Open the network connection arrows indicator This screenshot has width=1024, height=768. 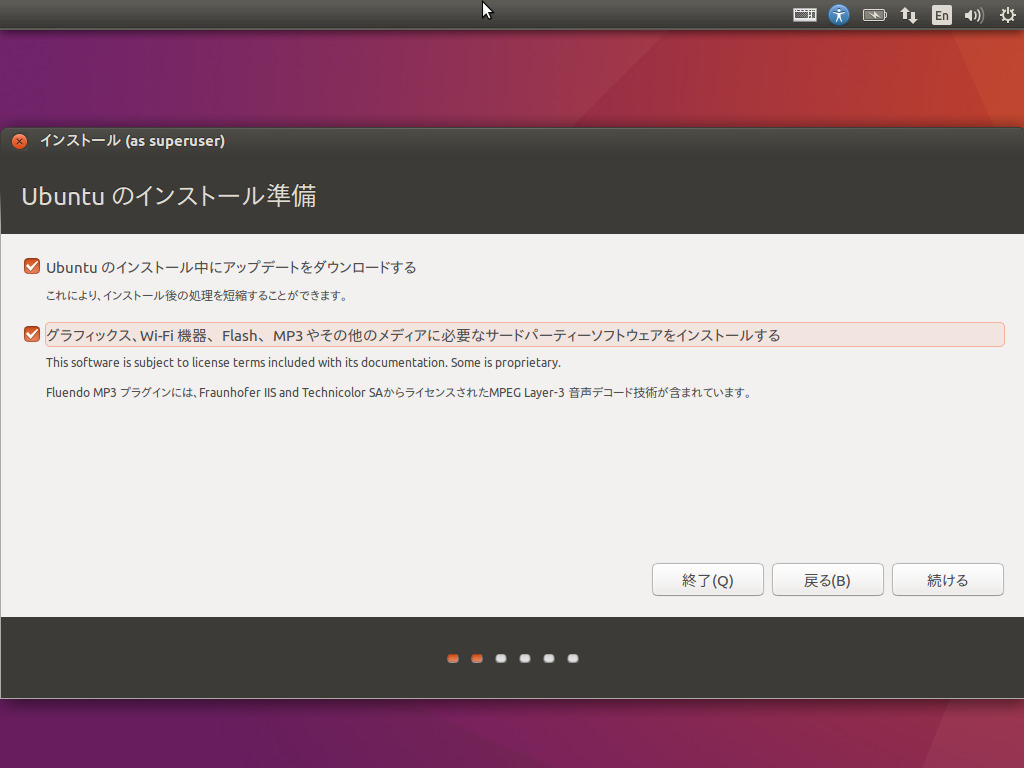tap(908, 14)
